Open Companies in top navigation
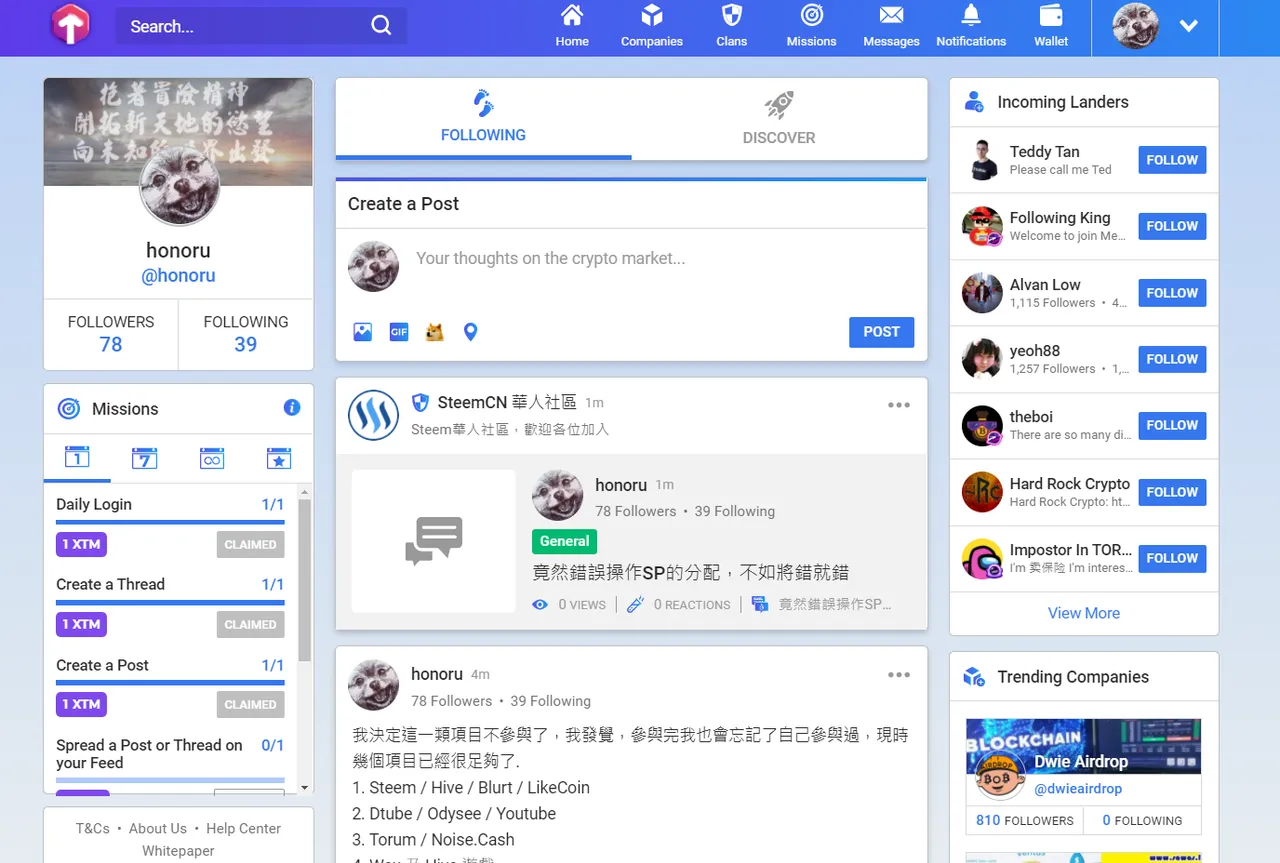 [652, 27]
